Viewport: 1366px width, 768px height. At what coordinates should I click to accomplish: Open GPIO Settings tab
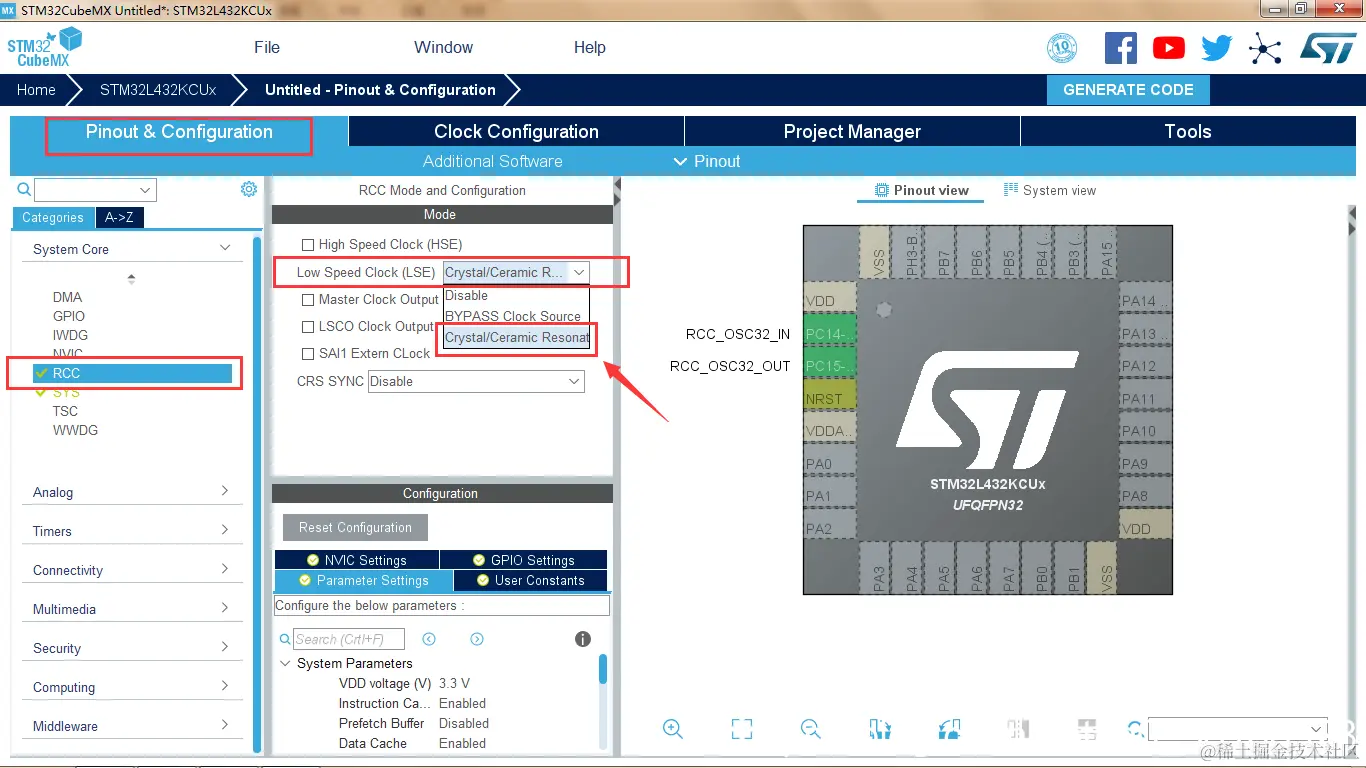pos(524,560)
